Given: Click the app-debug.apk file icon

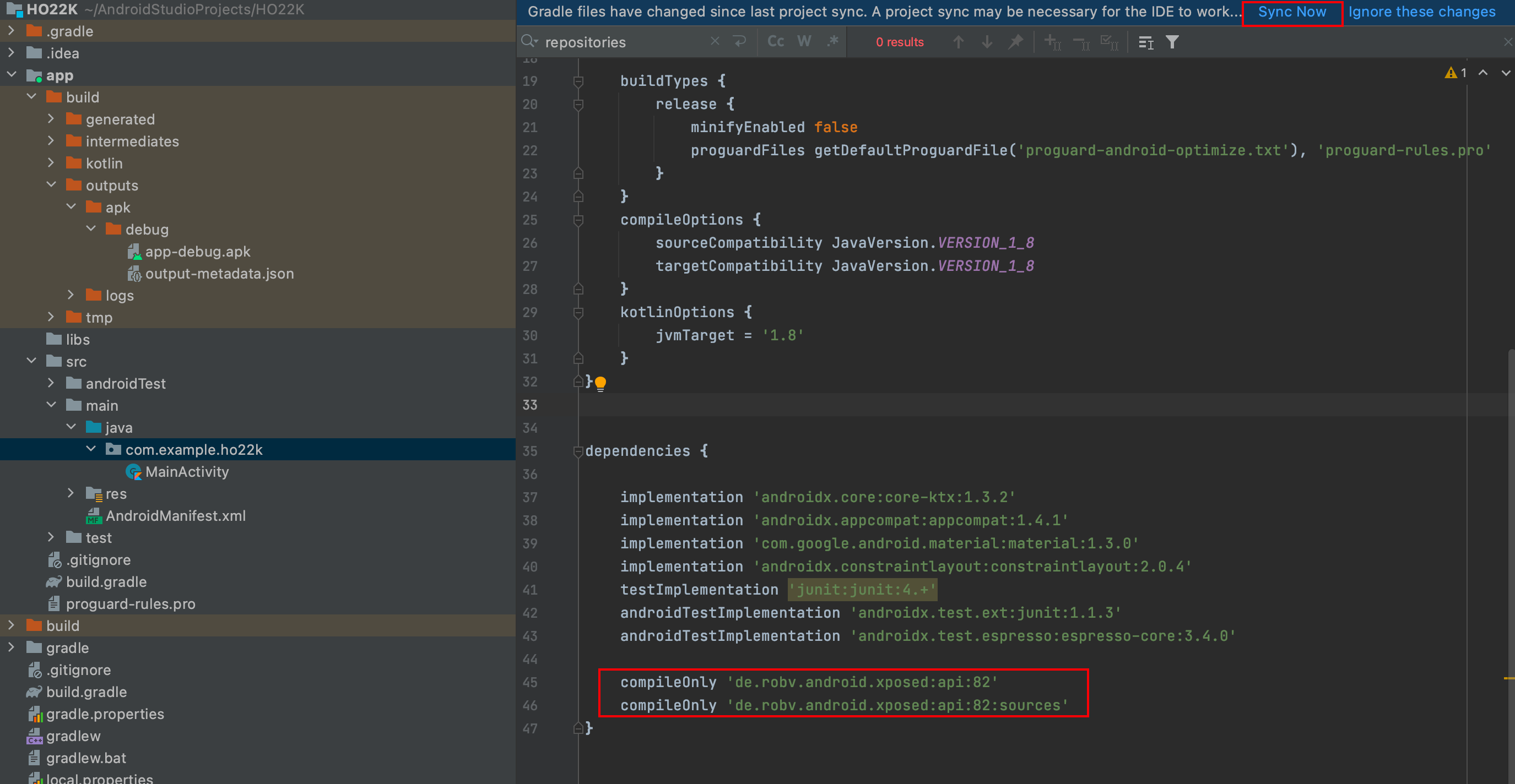Looking at the screenshot, I should (x=134, y=252).
